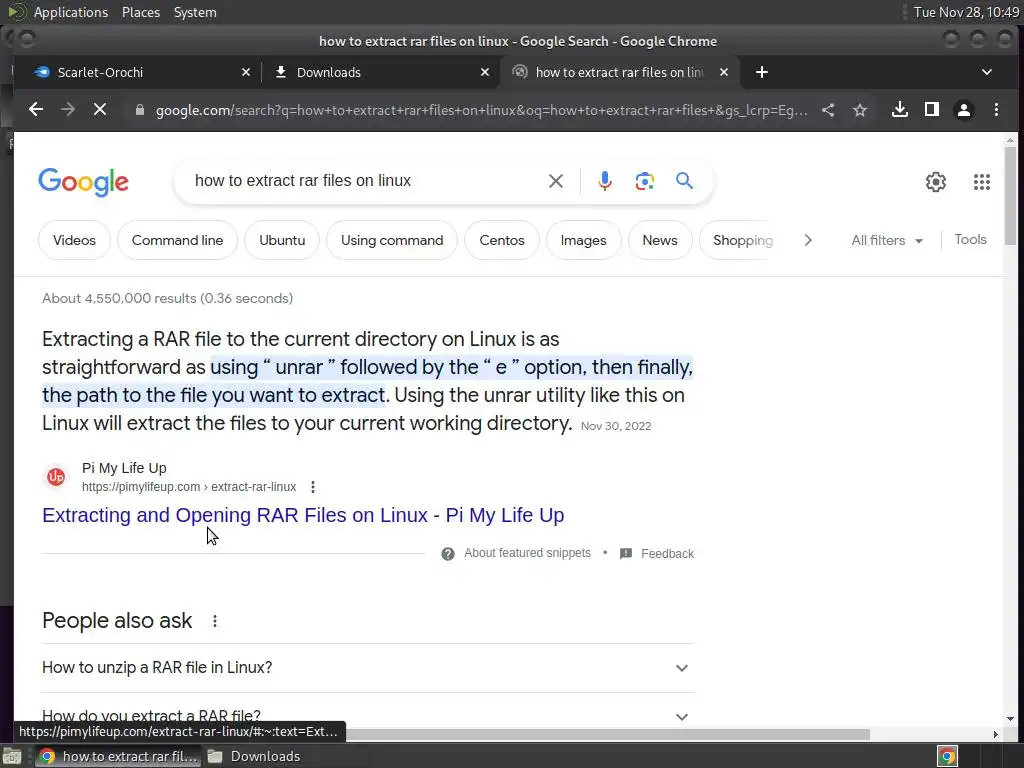The image size is (1024, 768).
Task: Select the Command line filter chip
Action: [x=178, y=240]
